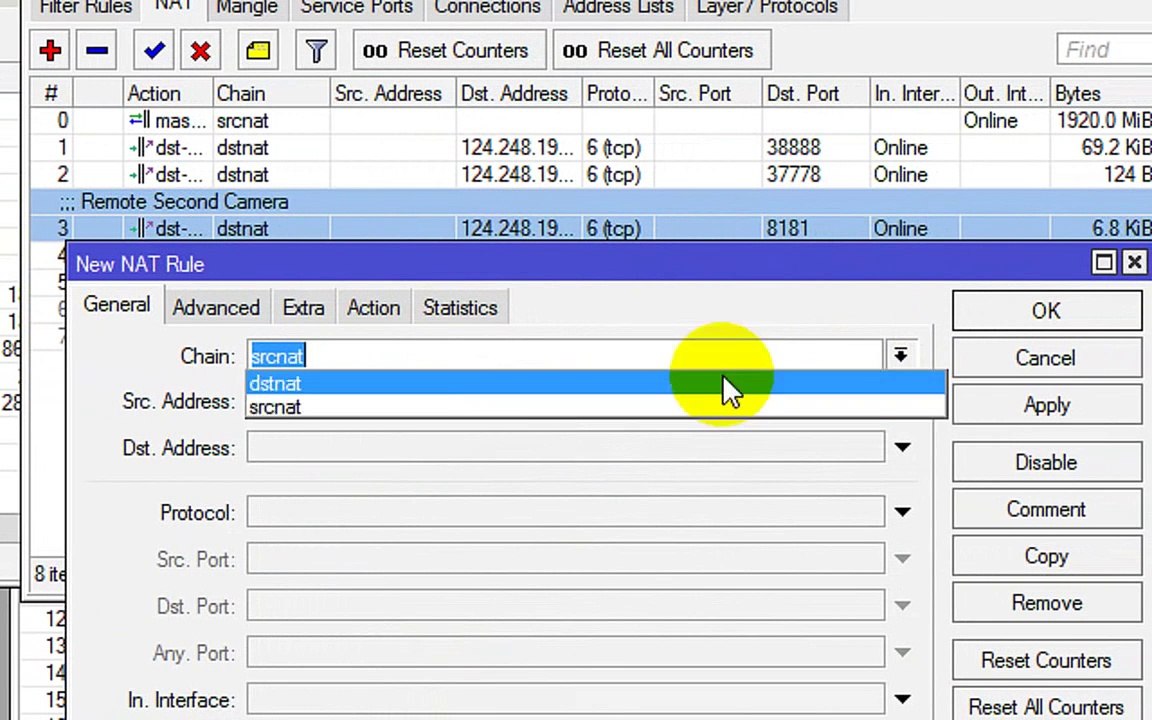Sort by the Dst. Address column header
This screenshot has width=1152, height=720.
pos(519,93)
